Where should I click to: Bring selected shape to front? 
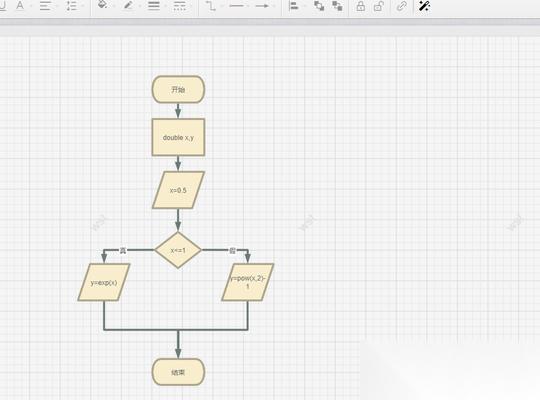(319, 6)
